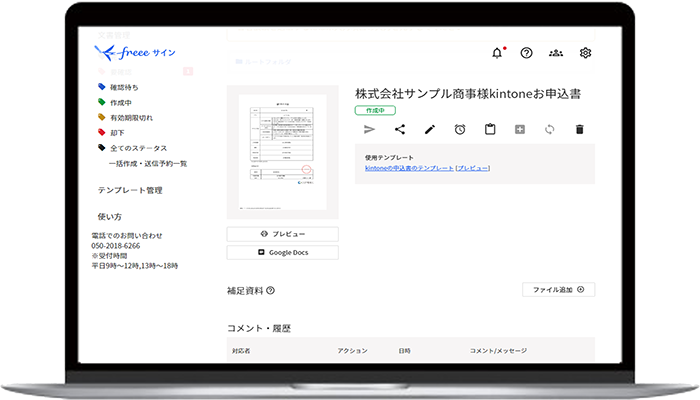The image size is (700, 400).
Task: Click the sync refresh arrows icon
Action: (550, 129)
